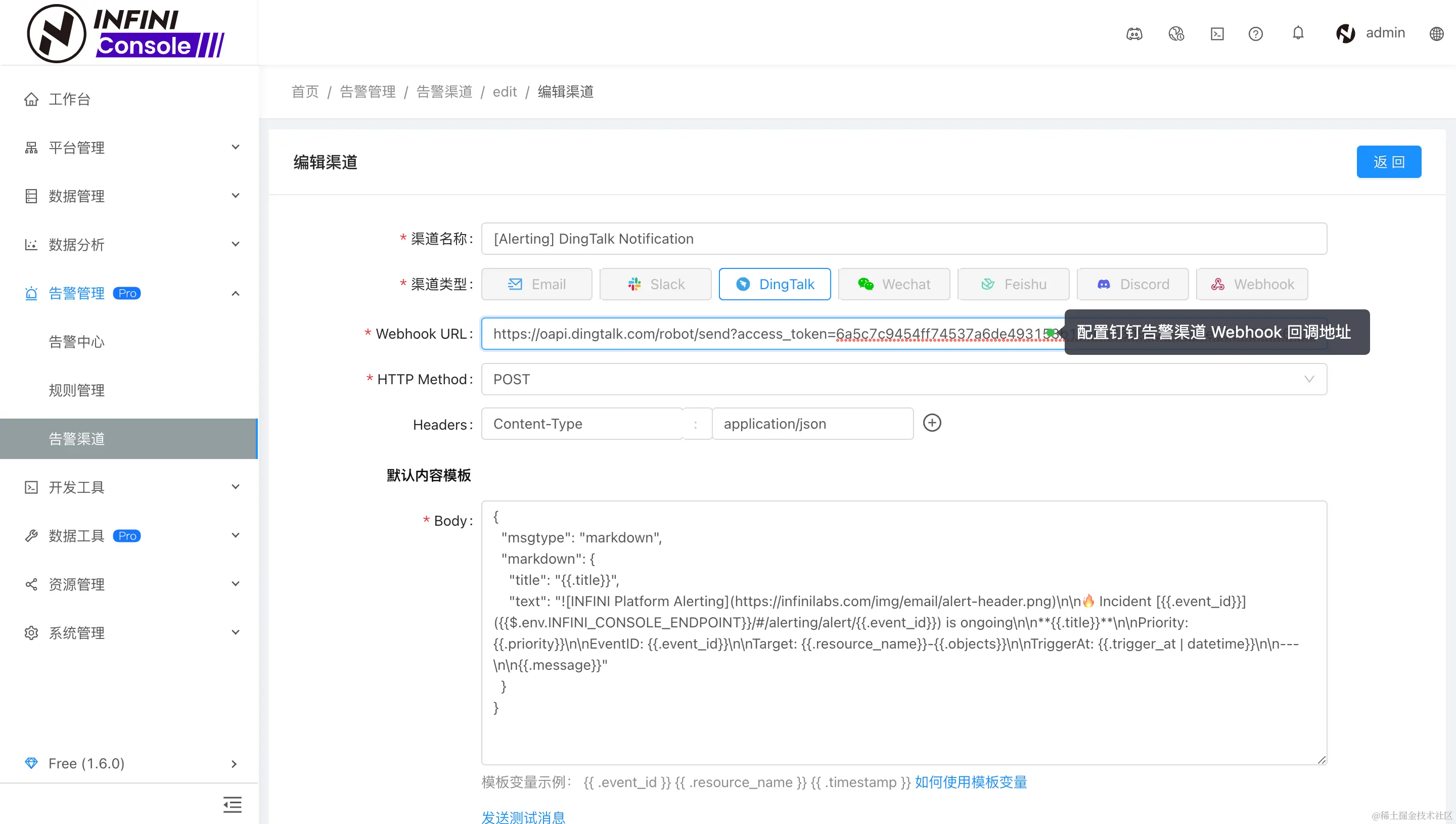Click the terminal console icon in top bar

(1217, 34)
